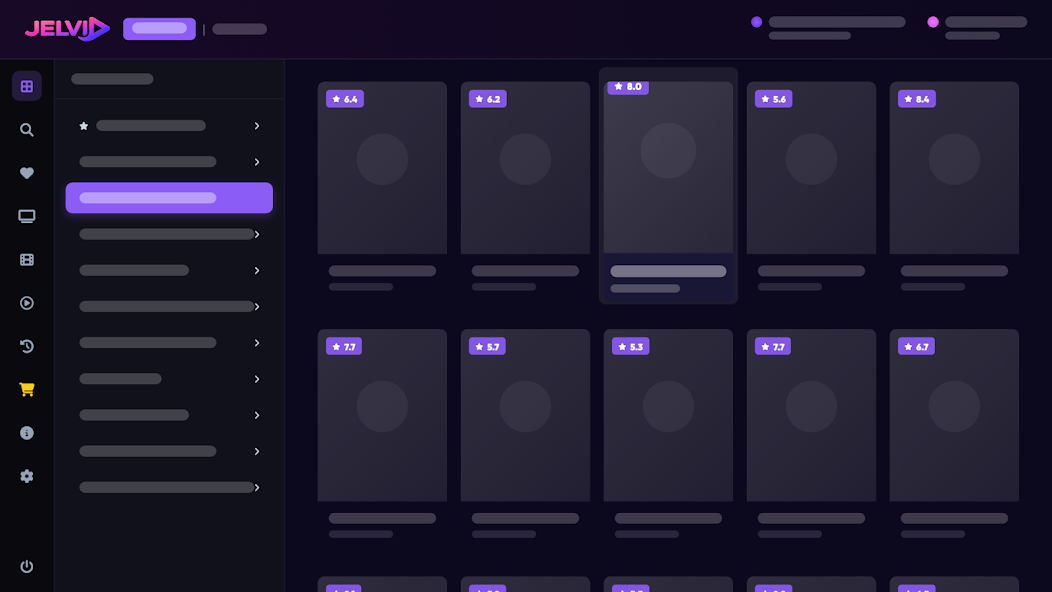Click title bar under the 5.3 card
Screen dimensions: 1052x592
pyautogui.click(x=668, y=518)
